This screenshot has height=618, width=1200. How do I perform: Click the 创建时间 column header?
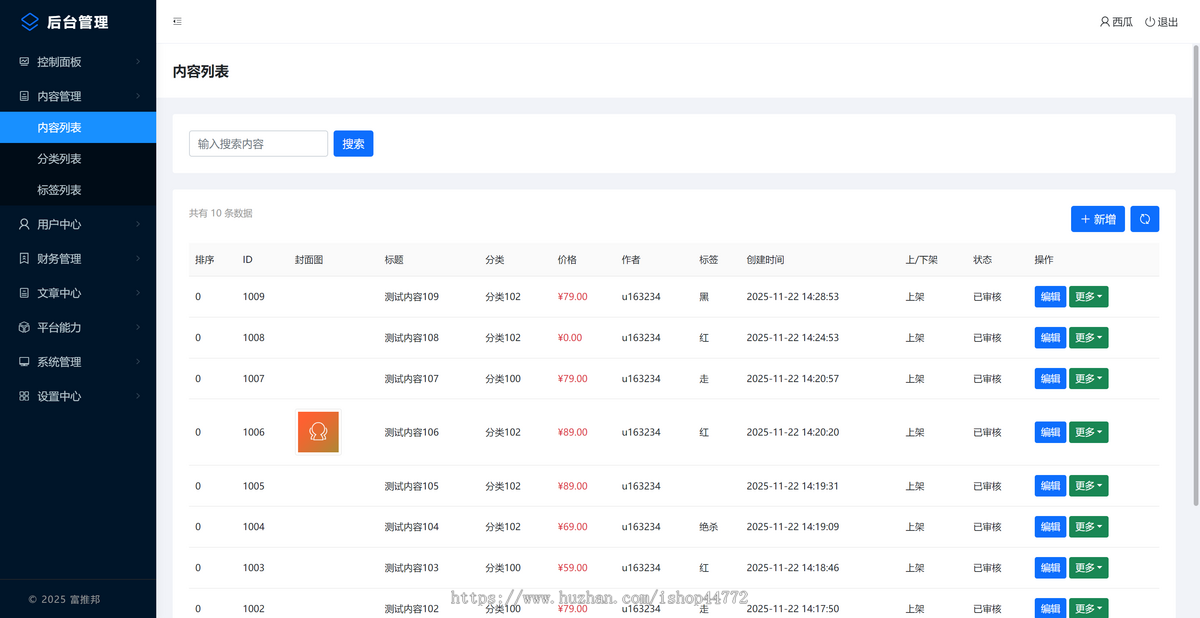pos(766,260)
